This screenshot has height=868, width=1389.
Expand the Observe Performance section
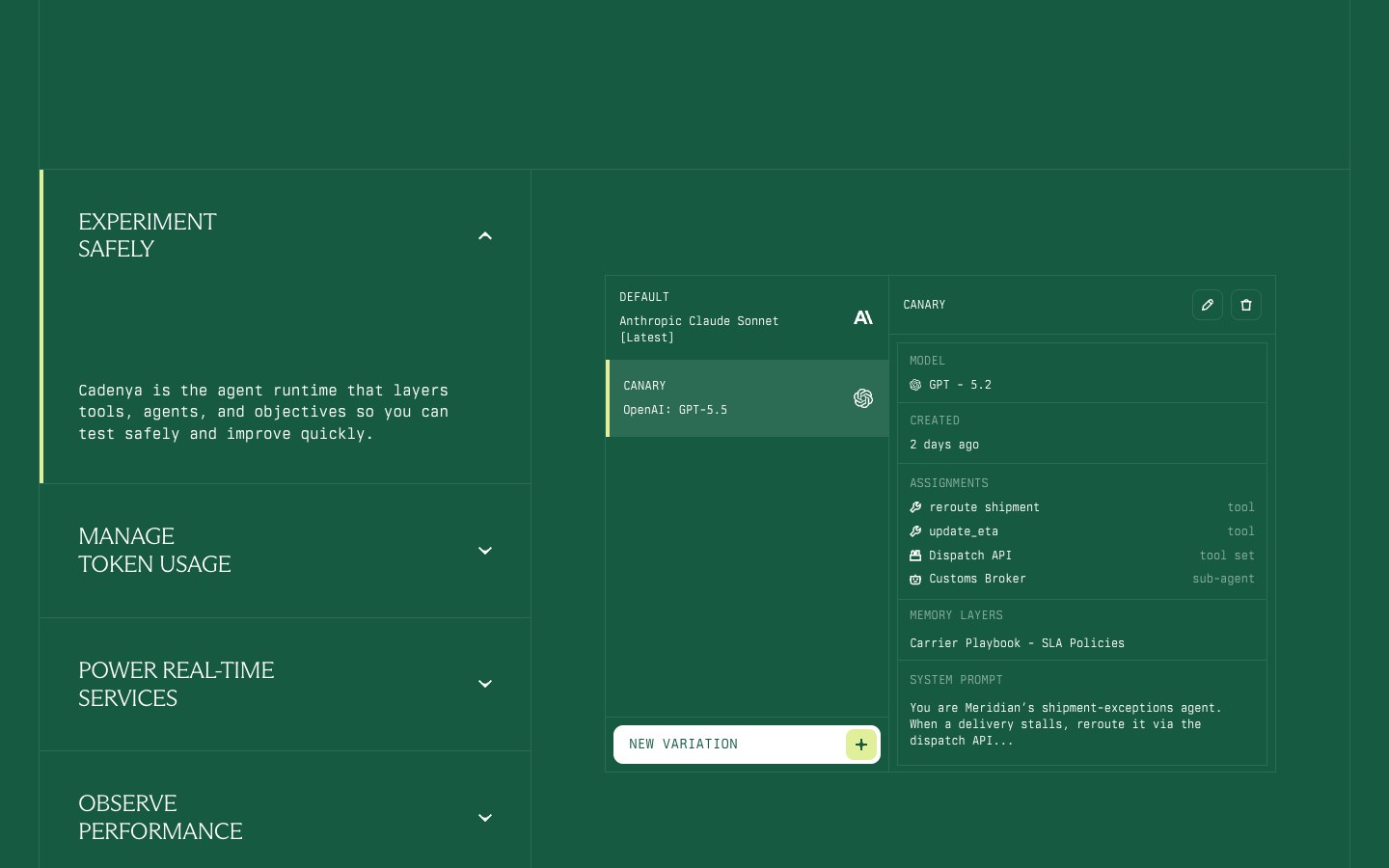(x=485, y=818)
